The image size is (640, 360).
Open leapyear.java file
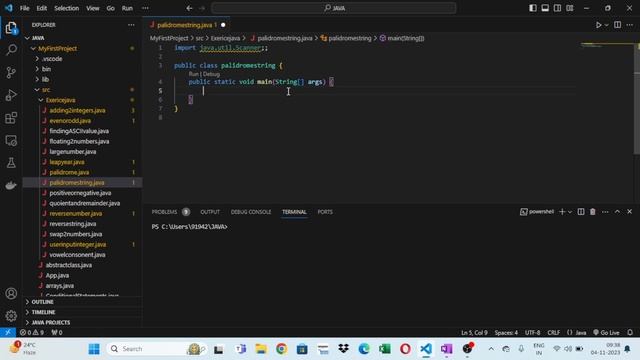(67, 162)
